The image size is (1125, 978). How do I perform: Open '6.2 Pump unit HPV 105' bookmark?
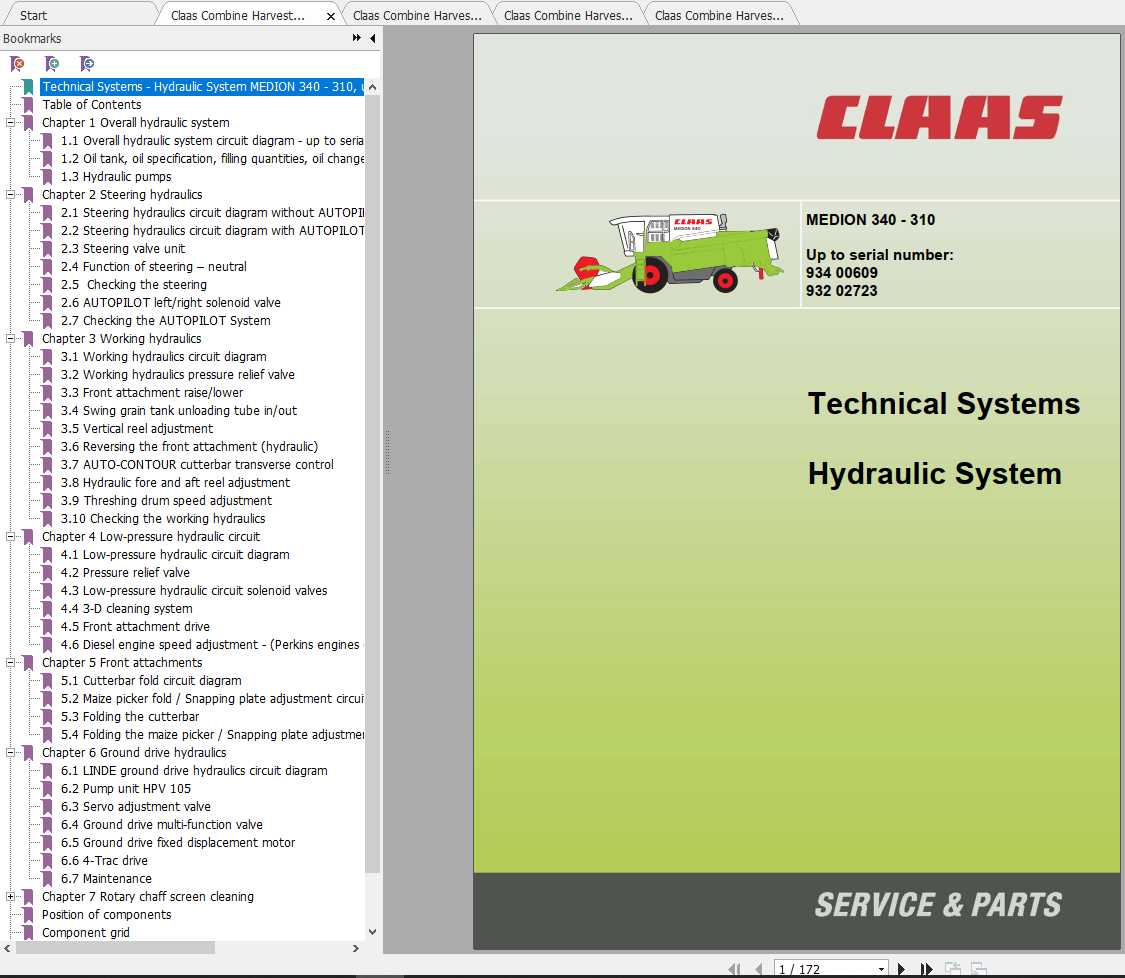(128, 788)
